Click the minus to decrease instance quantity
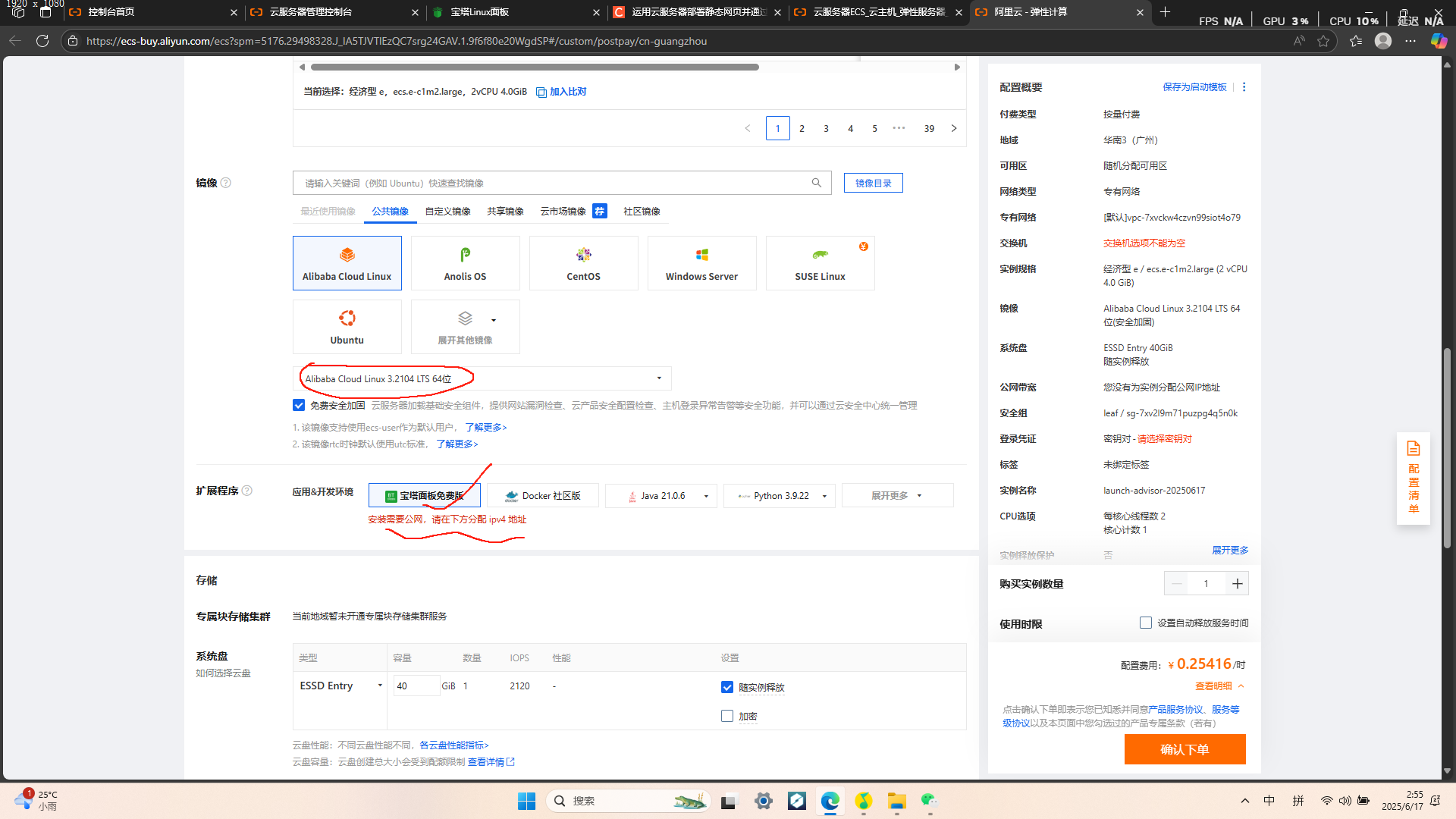The image size is (1456, 819). pos(1177,583)
